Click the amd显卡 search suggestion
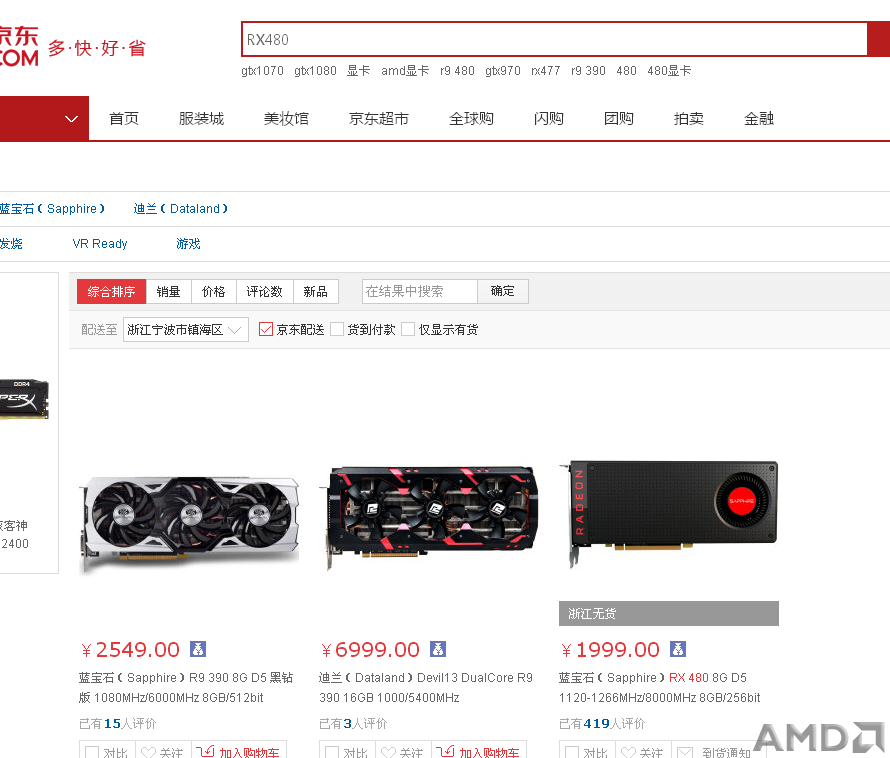The width and height of the screenshot is (890, 758). [x=405, y=71]
